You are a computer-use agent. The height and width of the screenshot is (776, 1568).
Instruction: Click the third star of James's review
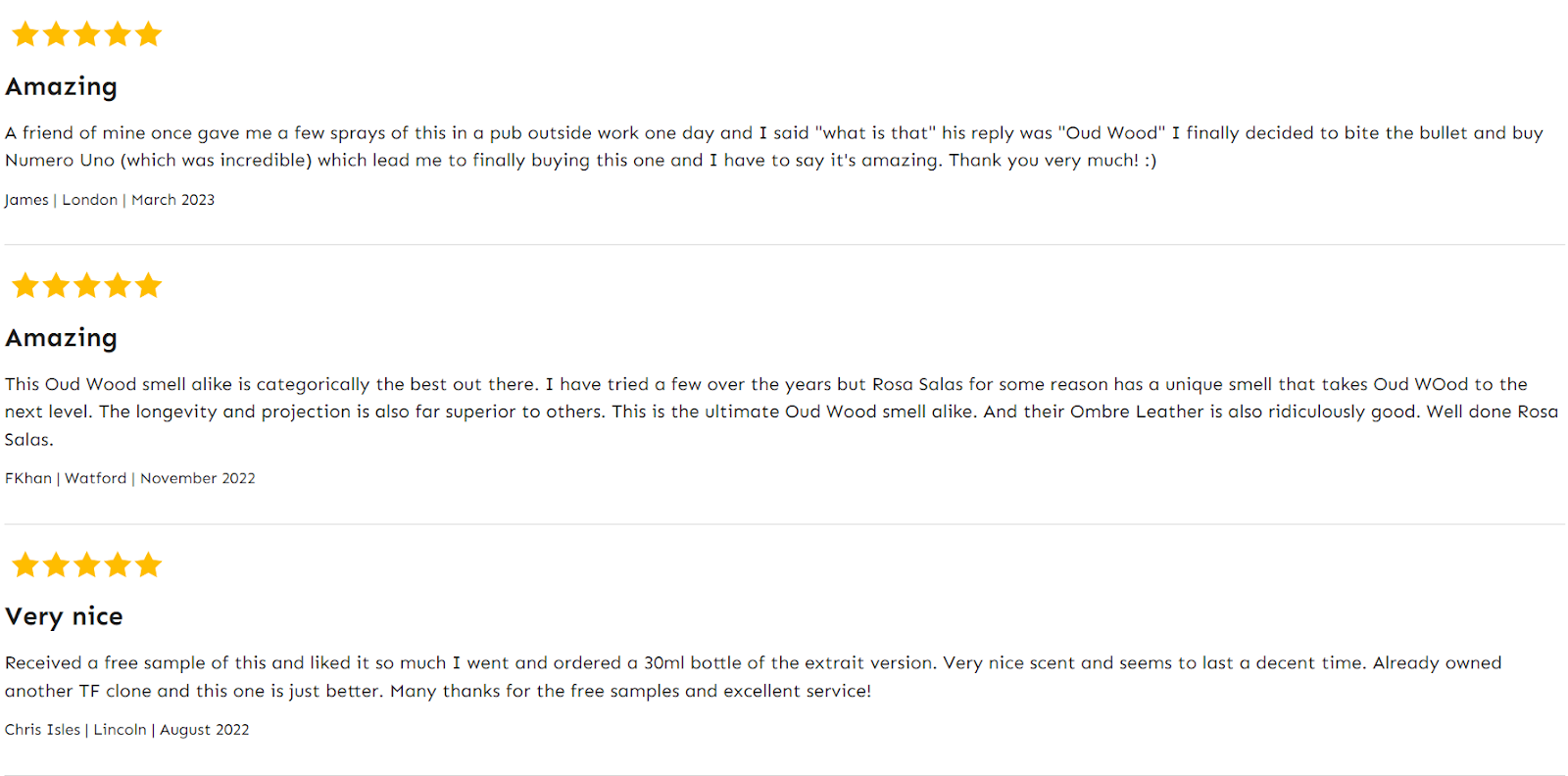click(x=87, y=34)
